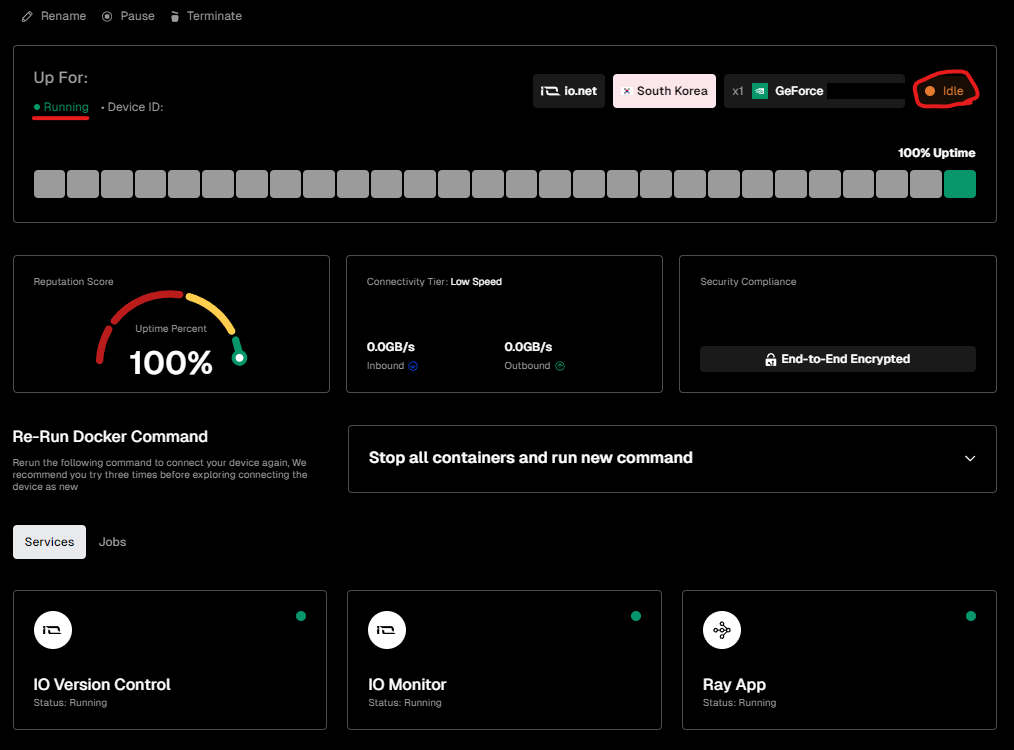Click IO Version Control Status: Running text

coord(70,703)
